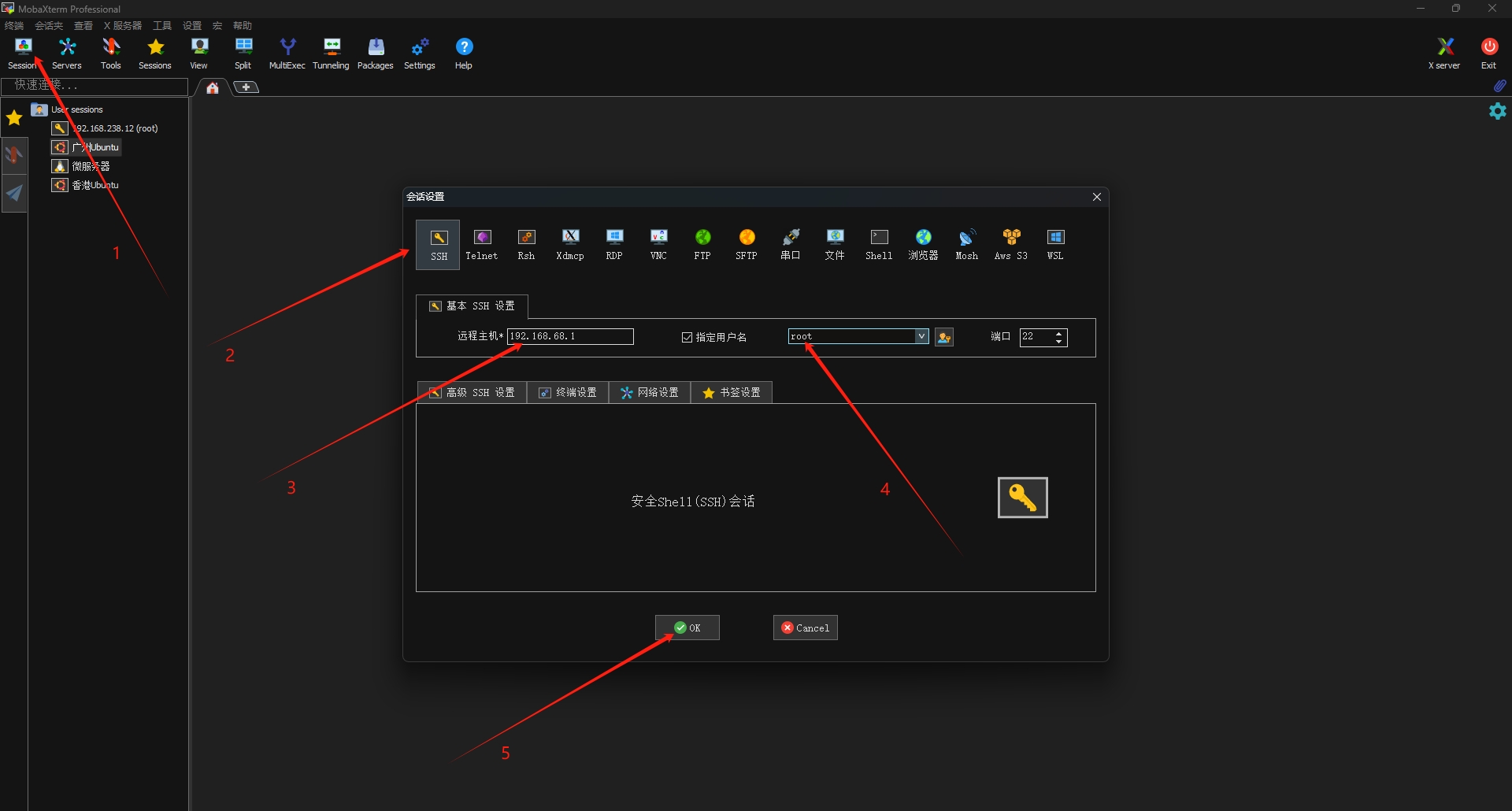Switch to 网络设置 tab
1512x811 pixels.
(x=650, y=392)
